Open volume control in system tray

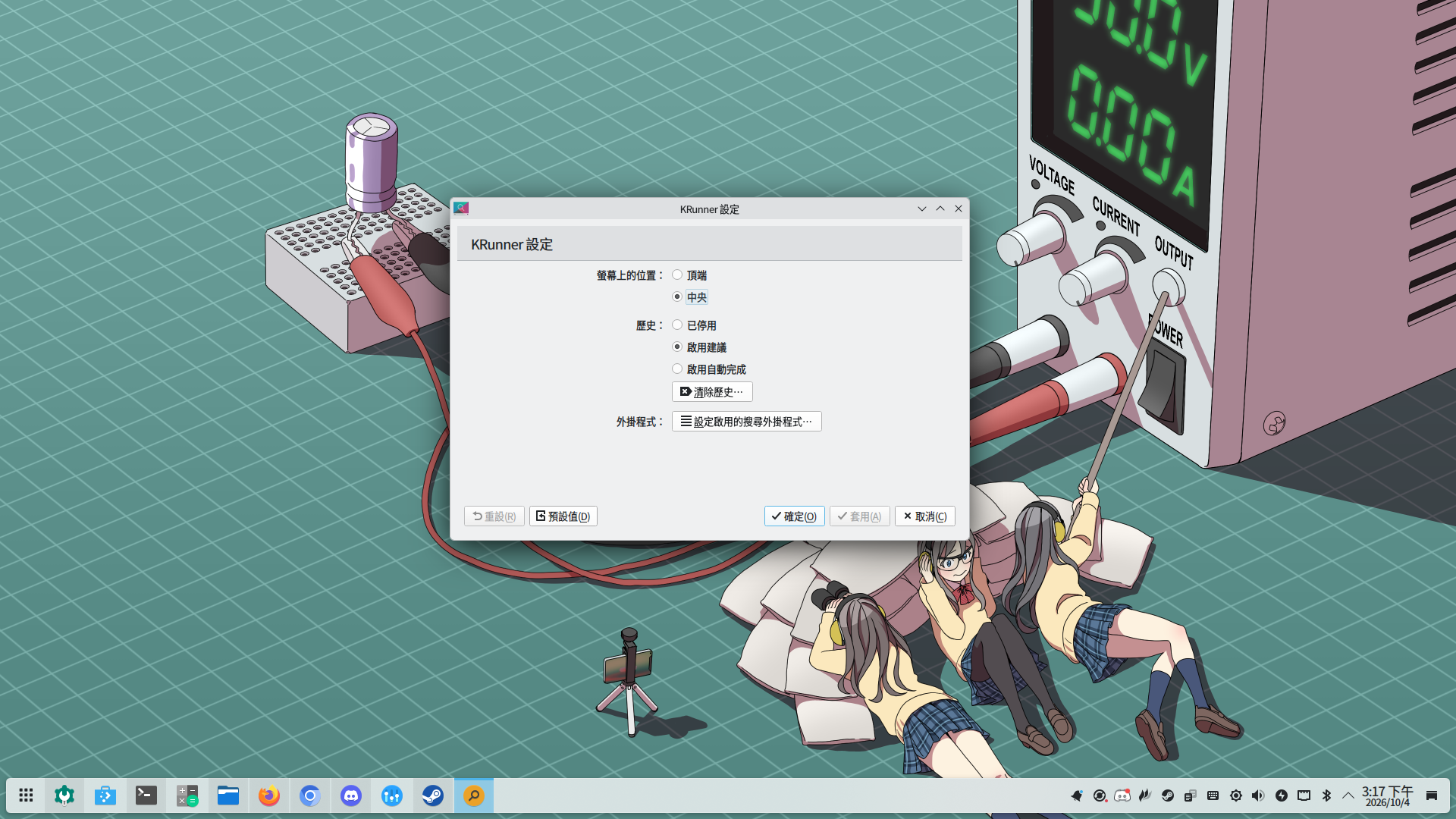[x=1258, y=795]
